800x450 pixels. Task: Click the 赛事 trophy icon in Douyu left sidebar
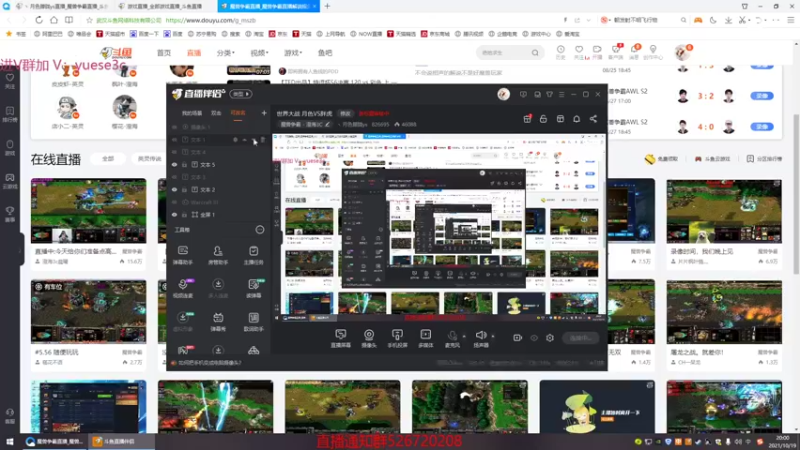pyautogui.click(x=10, y=214)
